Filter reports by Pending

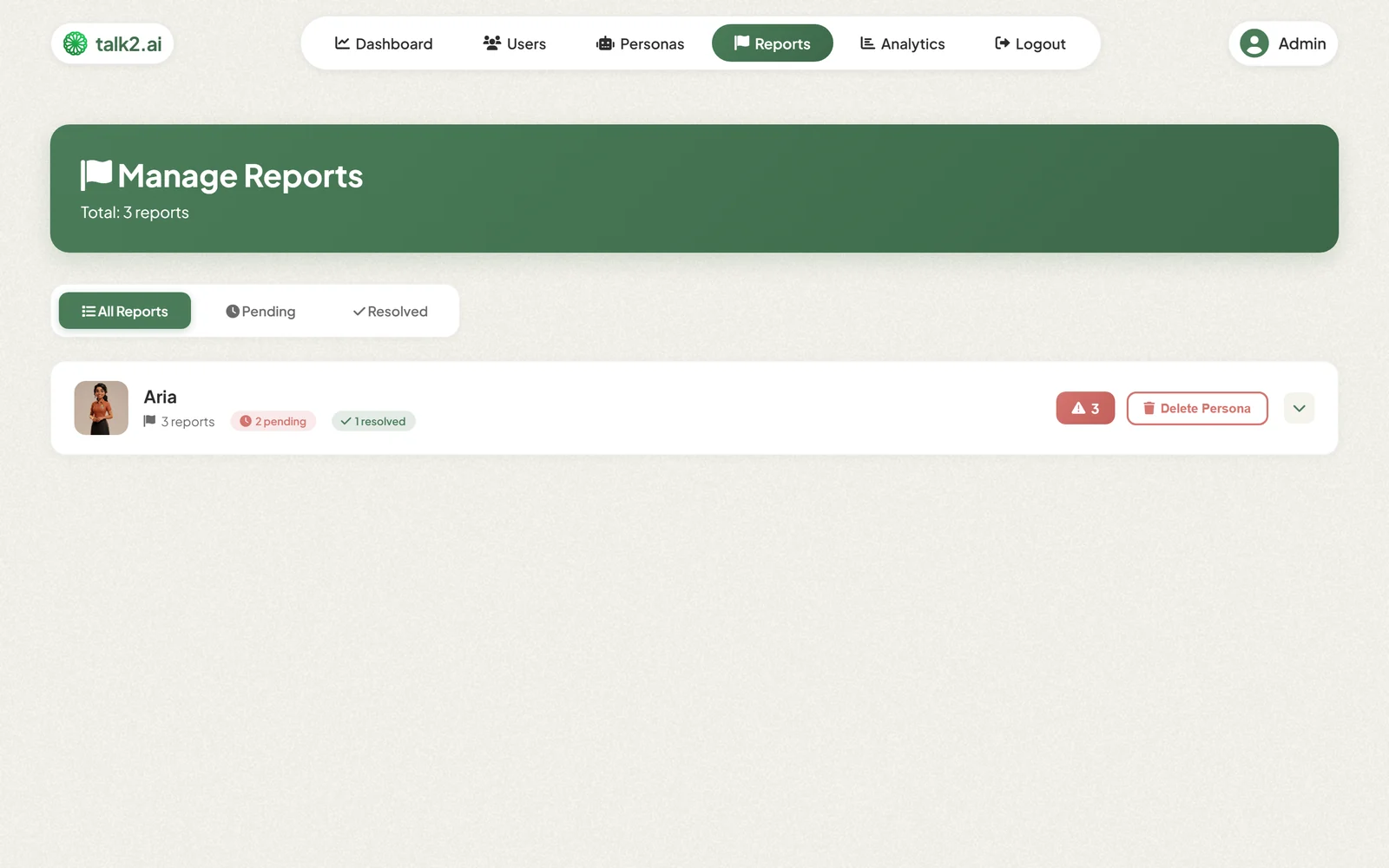(260, 311)
